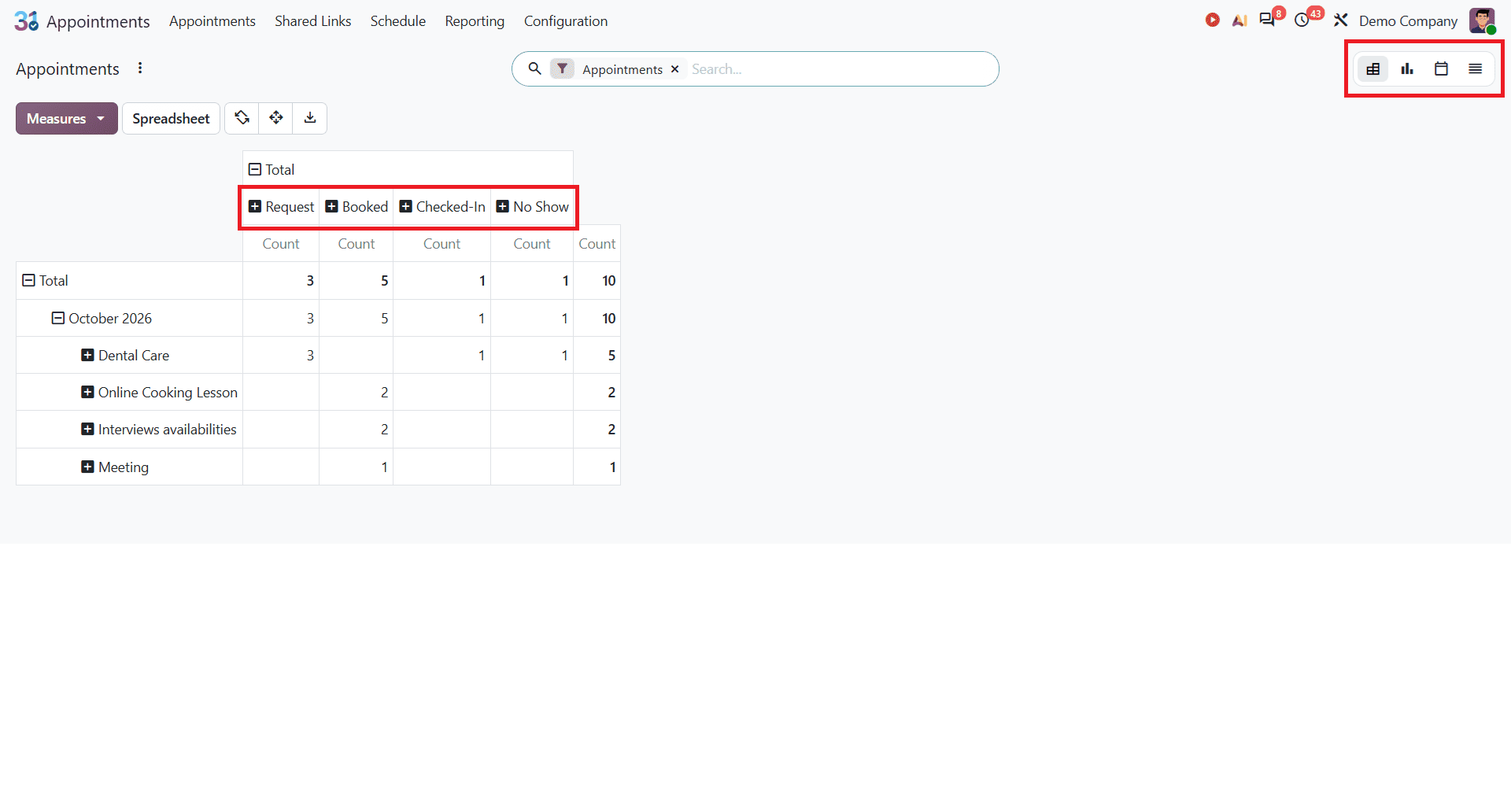Open the red record icon in navbar

point(1212,20)
